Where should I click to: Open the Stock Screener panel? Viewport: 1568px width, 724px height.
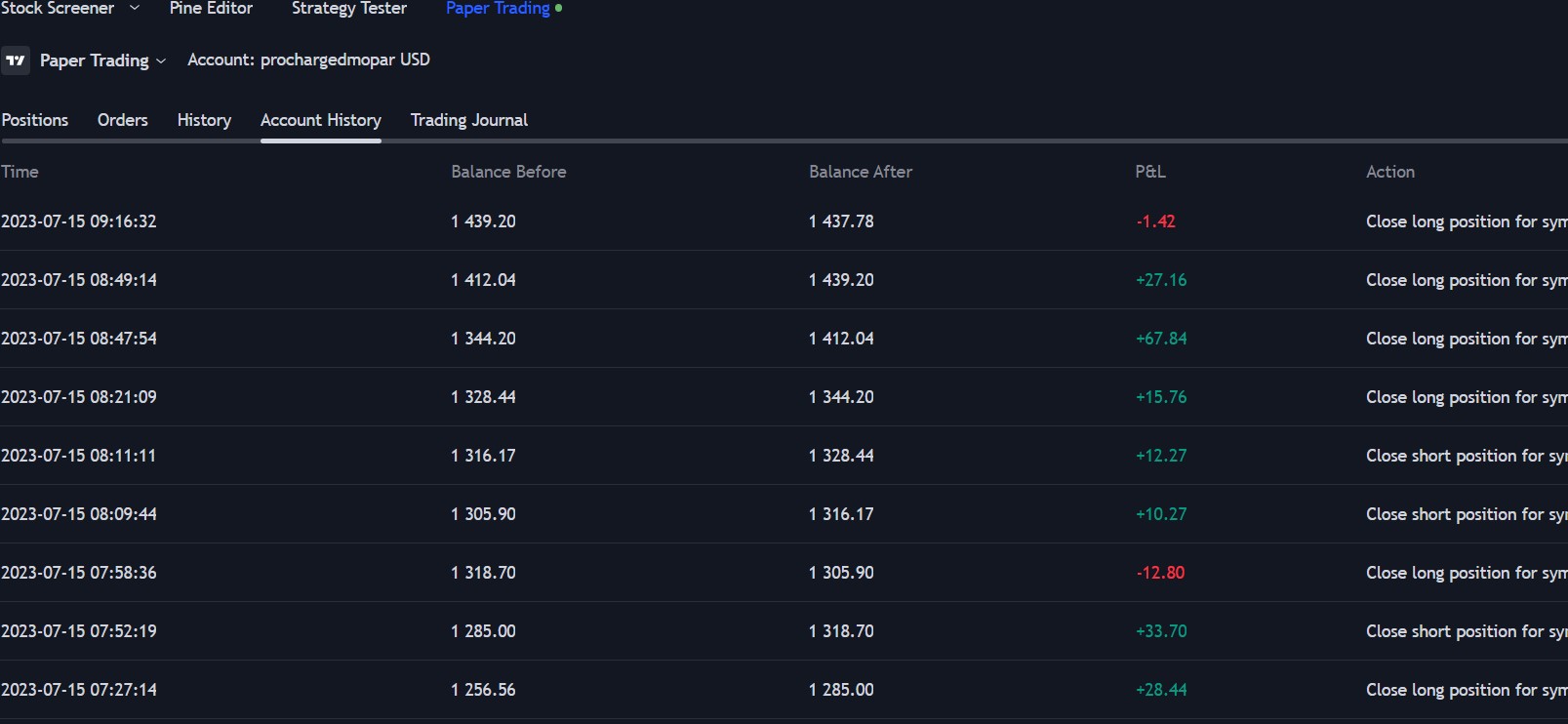(58, 8)
